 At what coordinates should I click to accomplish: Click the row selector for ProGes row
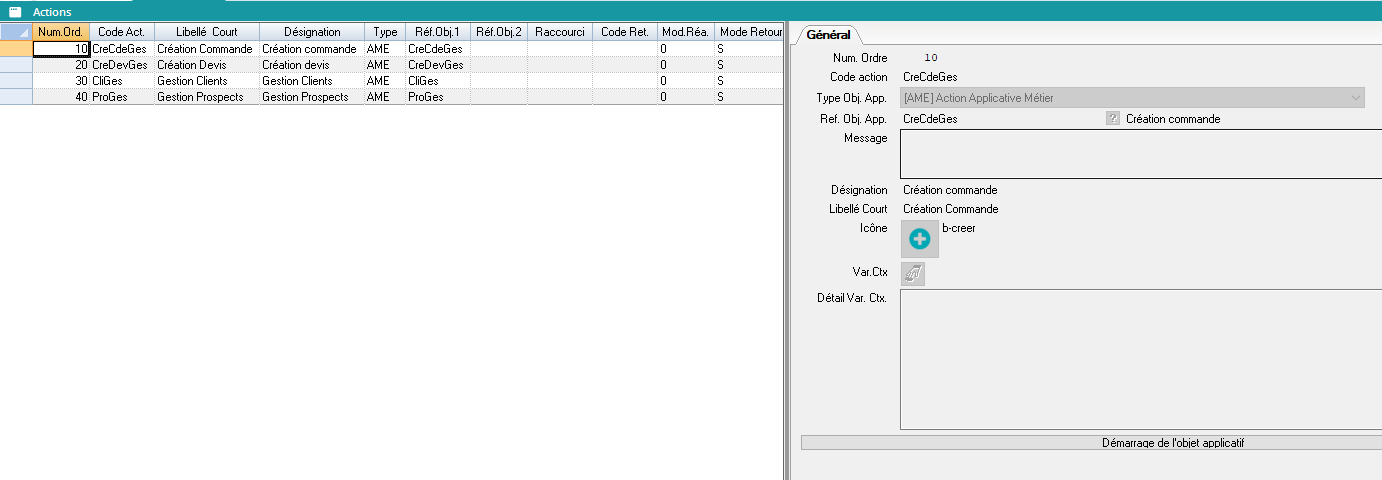16,97
